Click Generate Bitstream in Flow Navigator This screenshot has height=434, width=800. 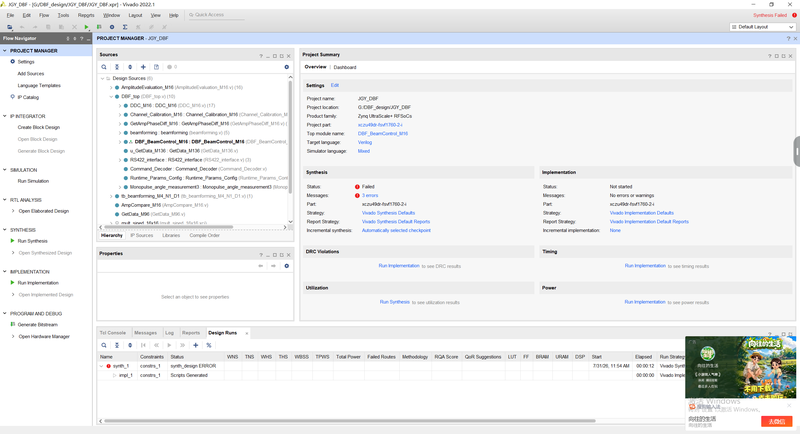pos(38,325)
